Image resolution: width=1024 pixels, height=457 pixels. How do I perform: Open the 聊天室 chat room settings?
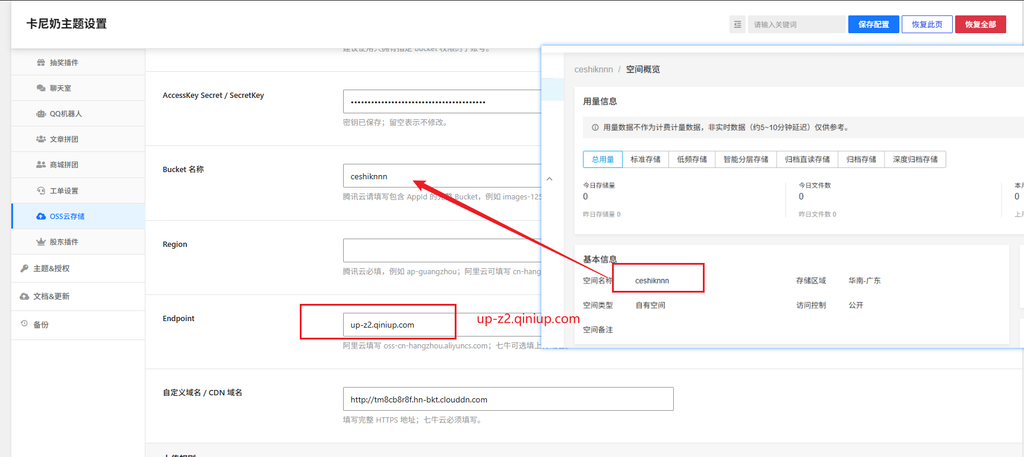[78, 88]
